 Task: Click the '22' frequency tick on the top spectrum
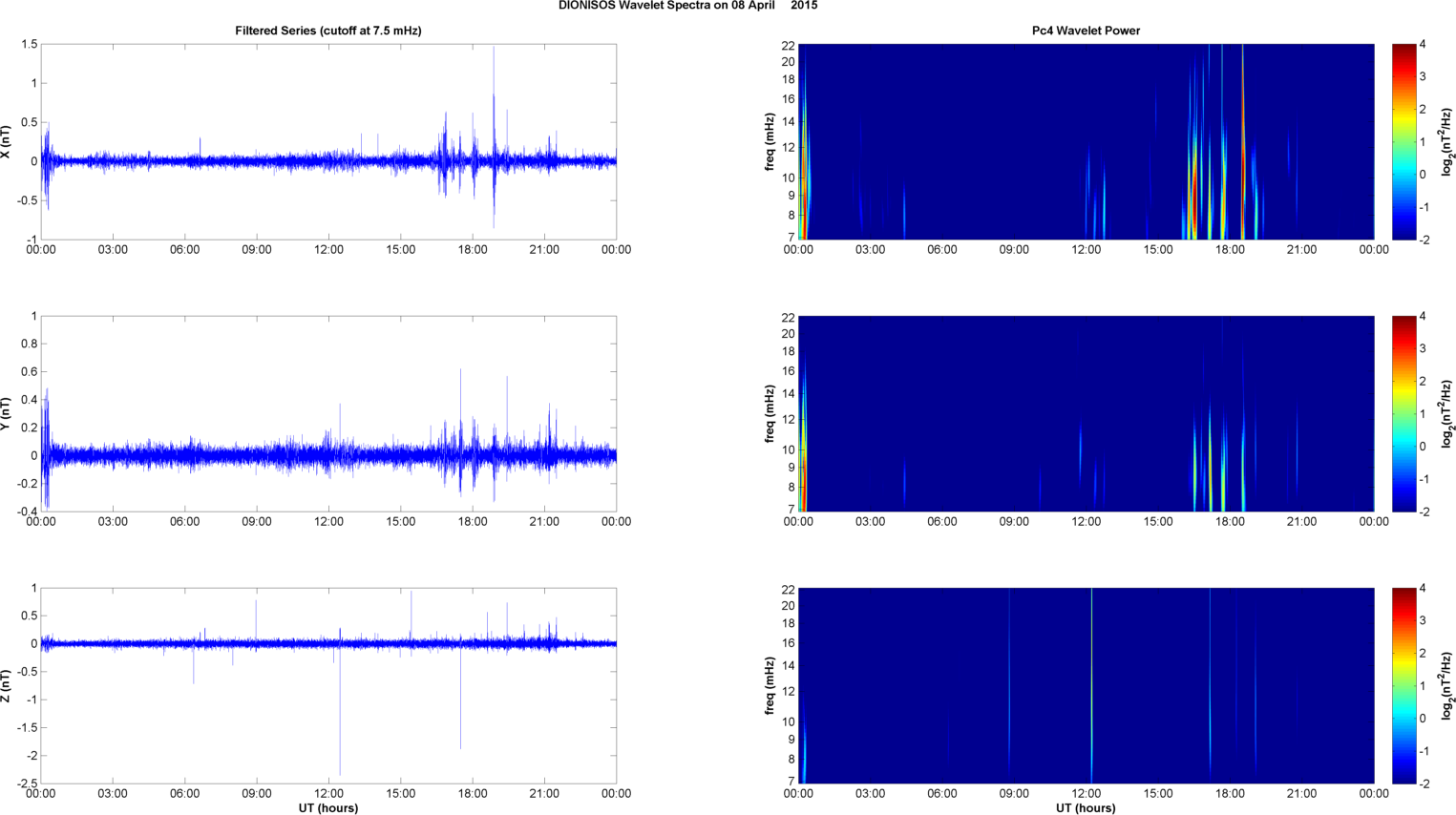click(789, 45)
